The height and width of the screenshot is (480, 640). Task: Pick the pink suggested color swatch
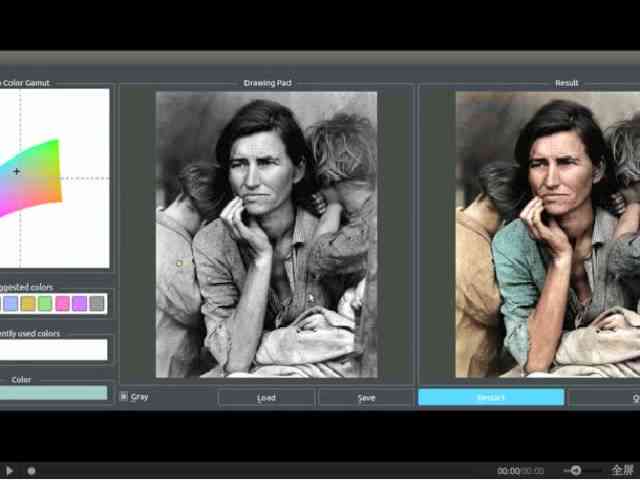62,304
